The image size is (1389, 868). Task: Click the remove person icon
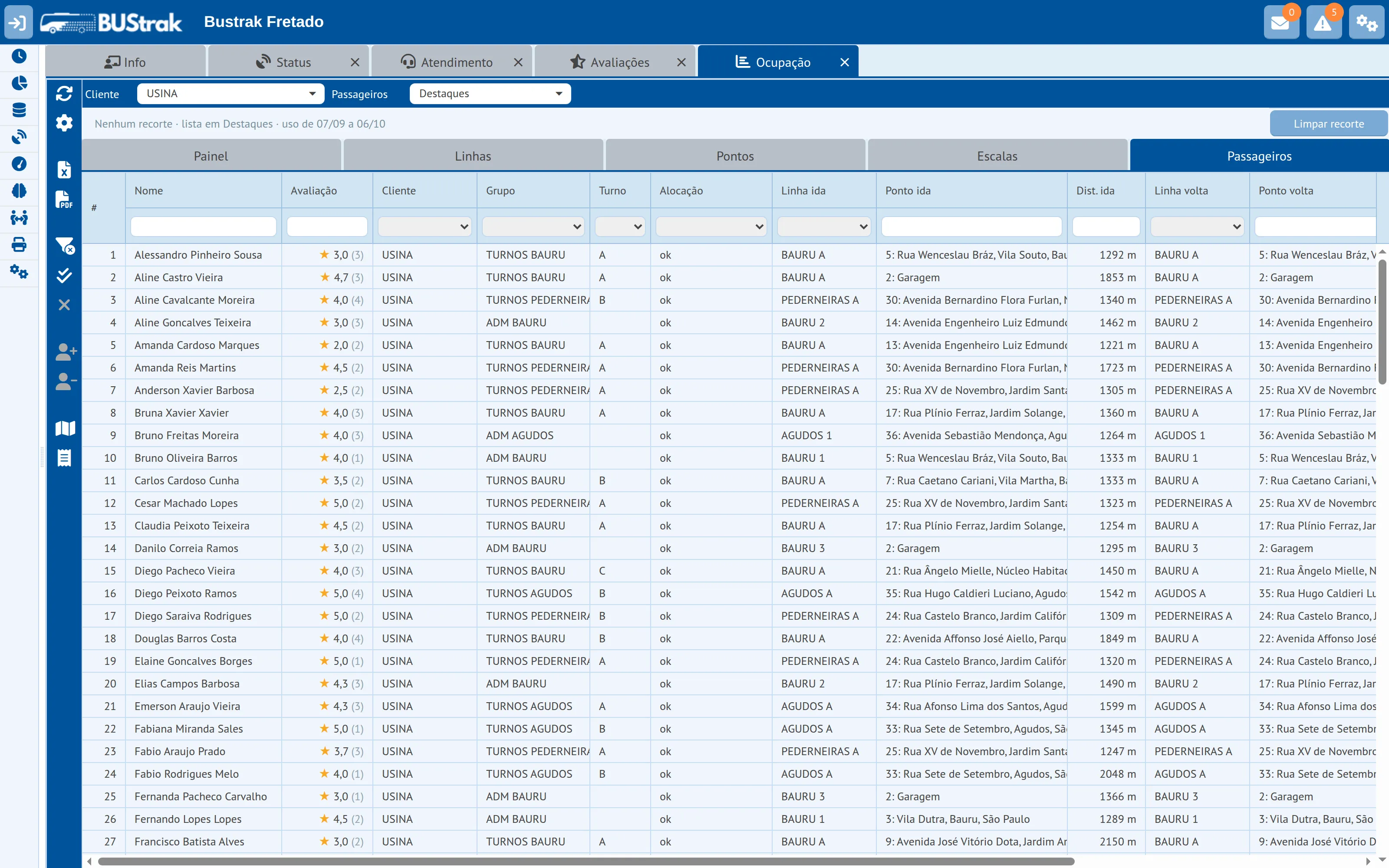coord(66,381)
